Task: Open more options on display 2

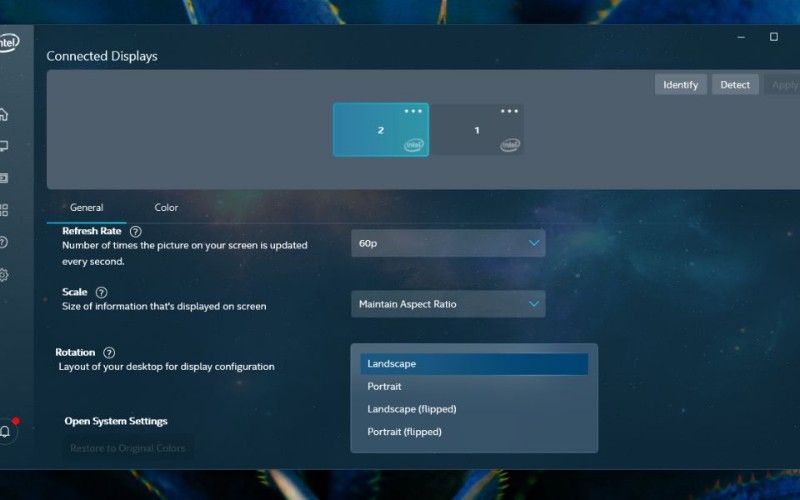Action: tap(413, 111)
